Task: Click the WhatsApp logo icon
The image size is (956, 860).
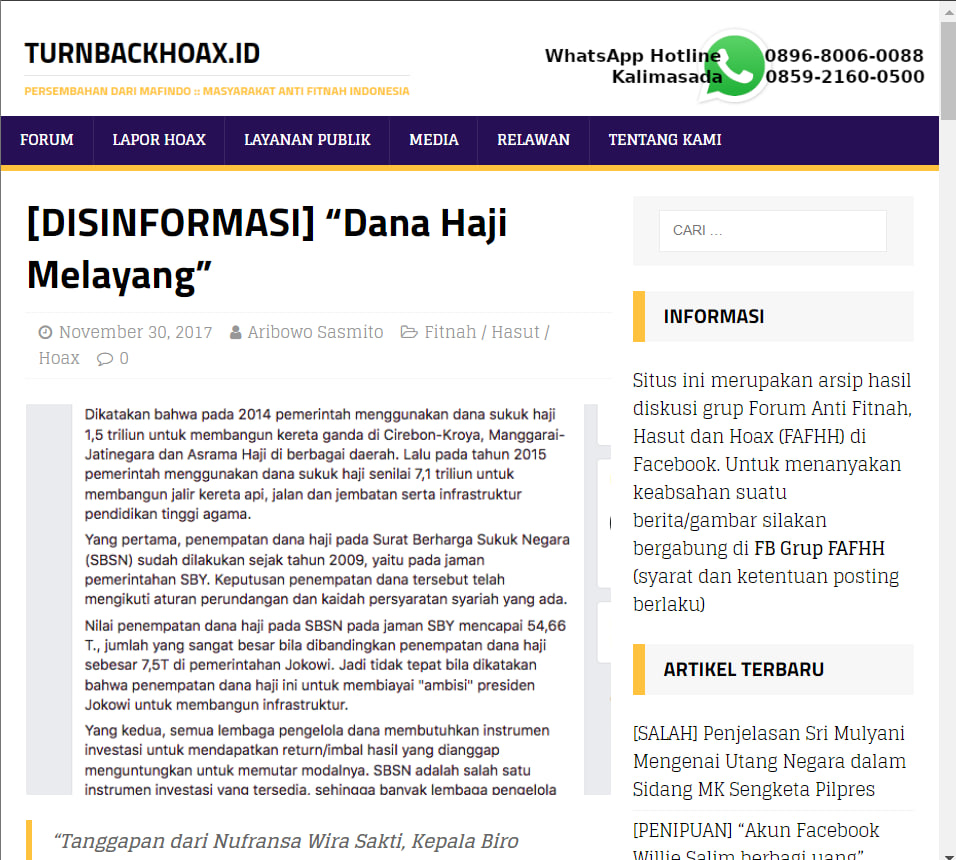Action: point(733,66)
